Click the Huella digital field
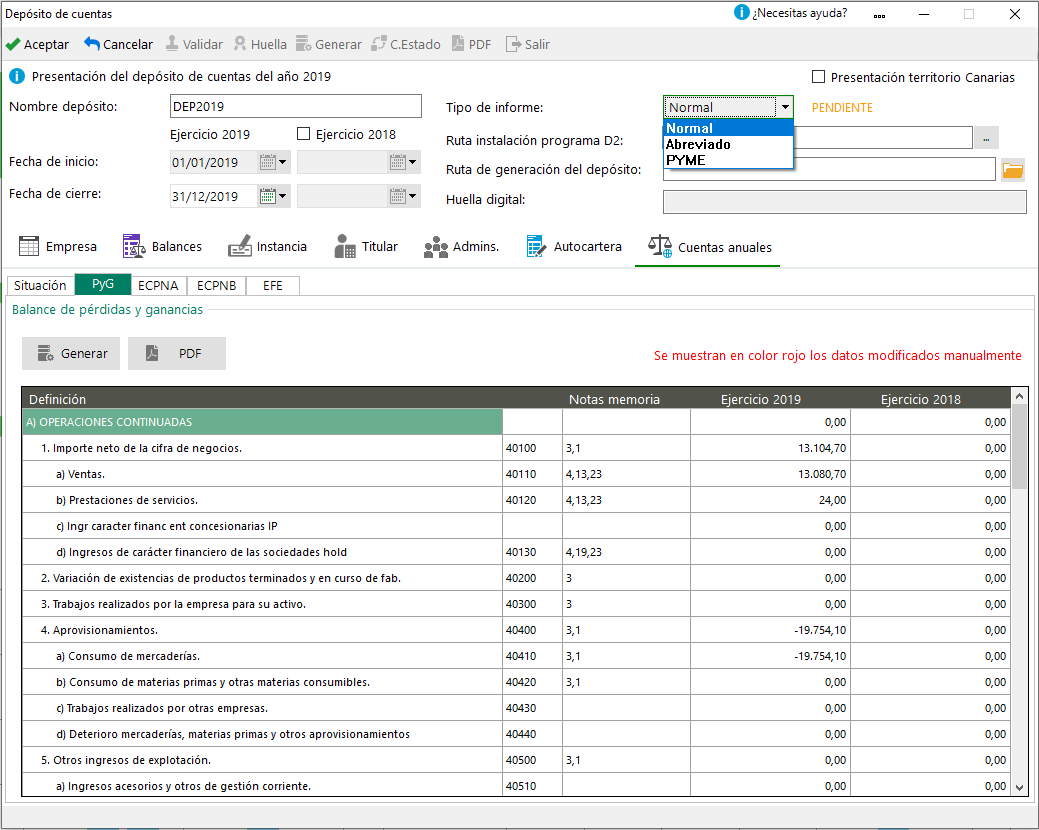 (844, 202)
